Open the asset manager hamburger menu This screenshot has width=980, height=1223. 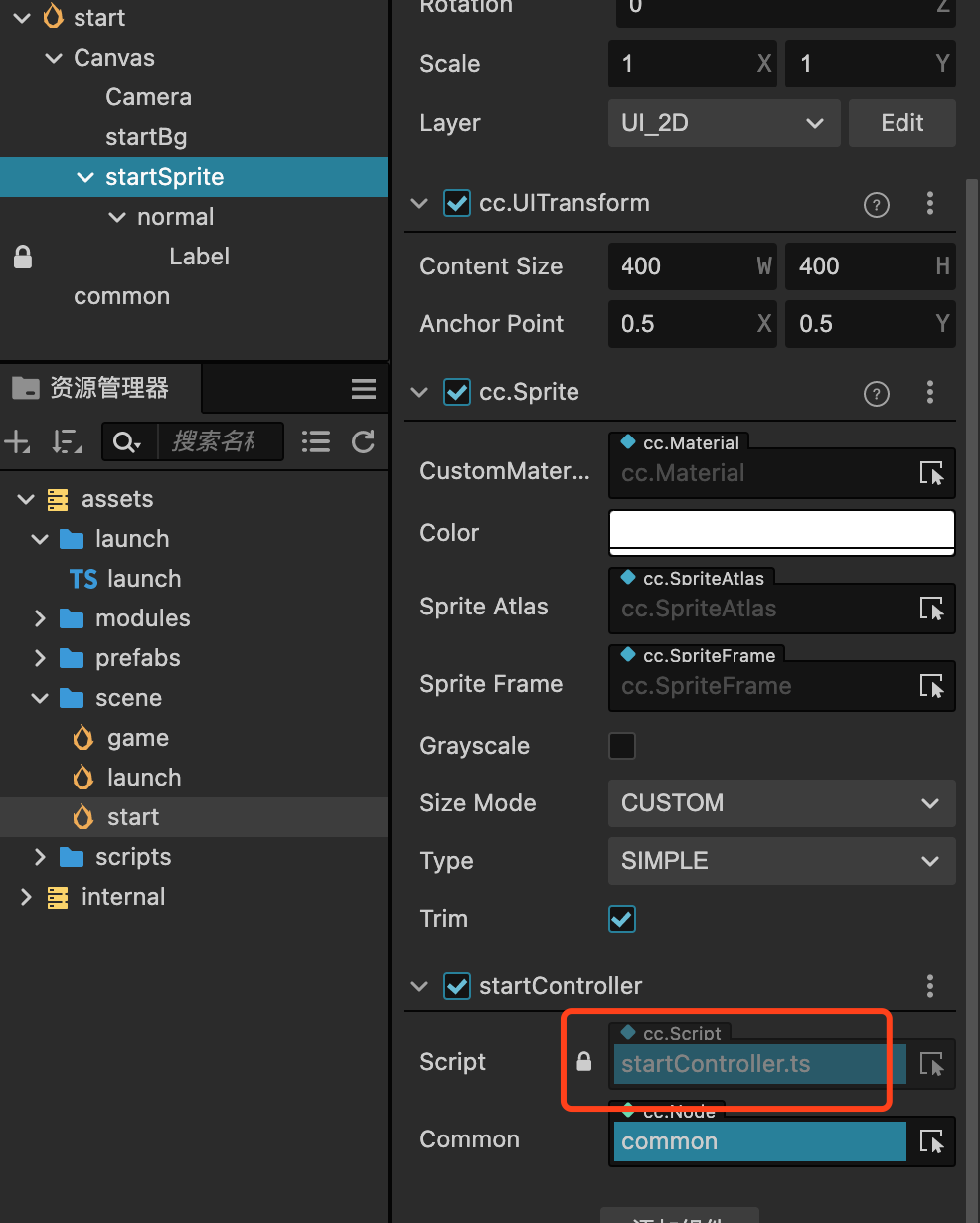tap(364, 389)
